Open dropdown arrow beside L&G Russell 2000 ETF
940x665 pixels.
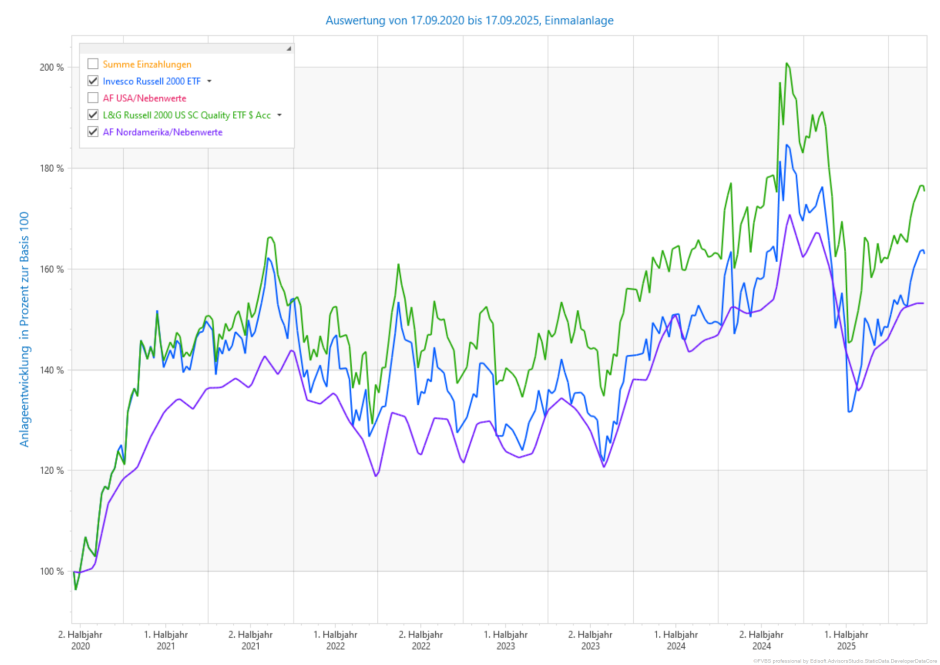(280, 115)
